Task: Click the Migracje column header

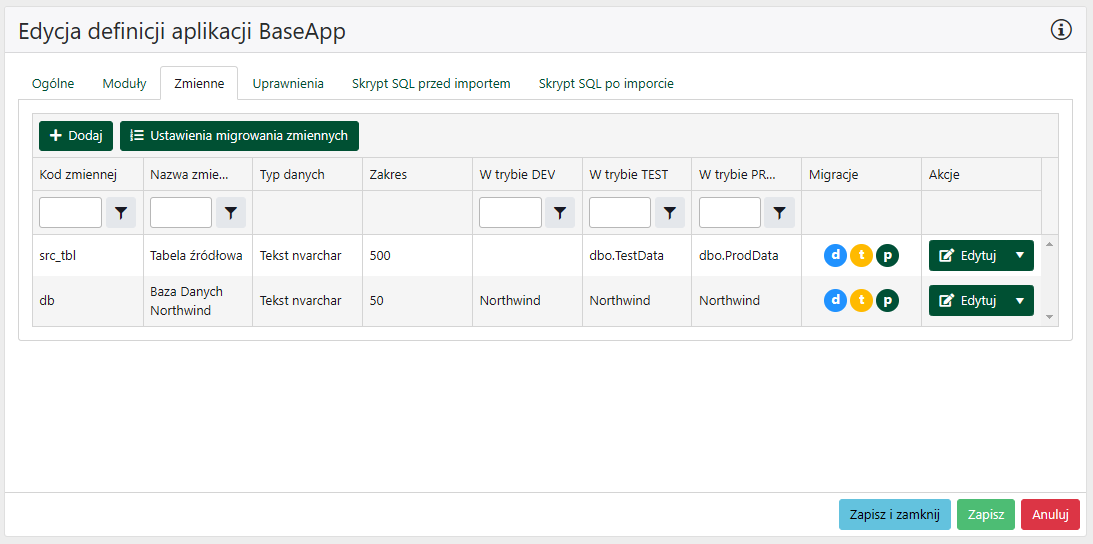Action: point(862,174)
